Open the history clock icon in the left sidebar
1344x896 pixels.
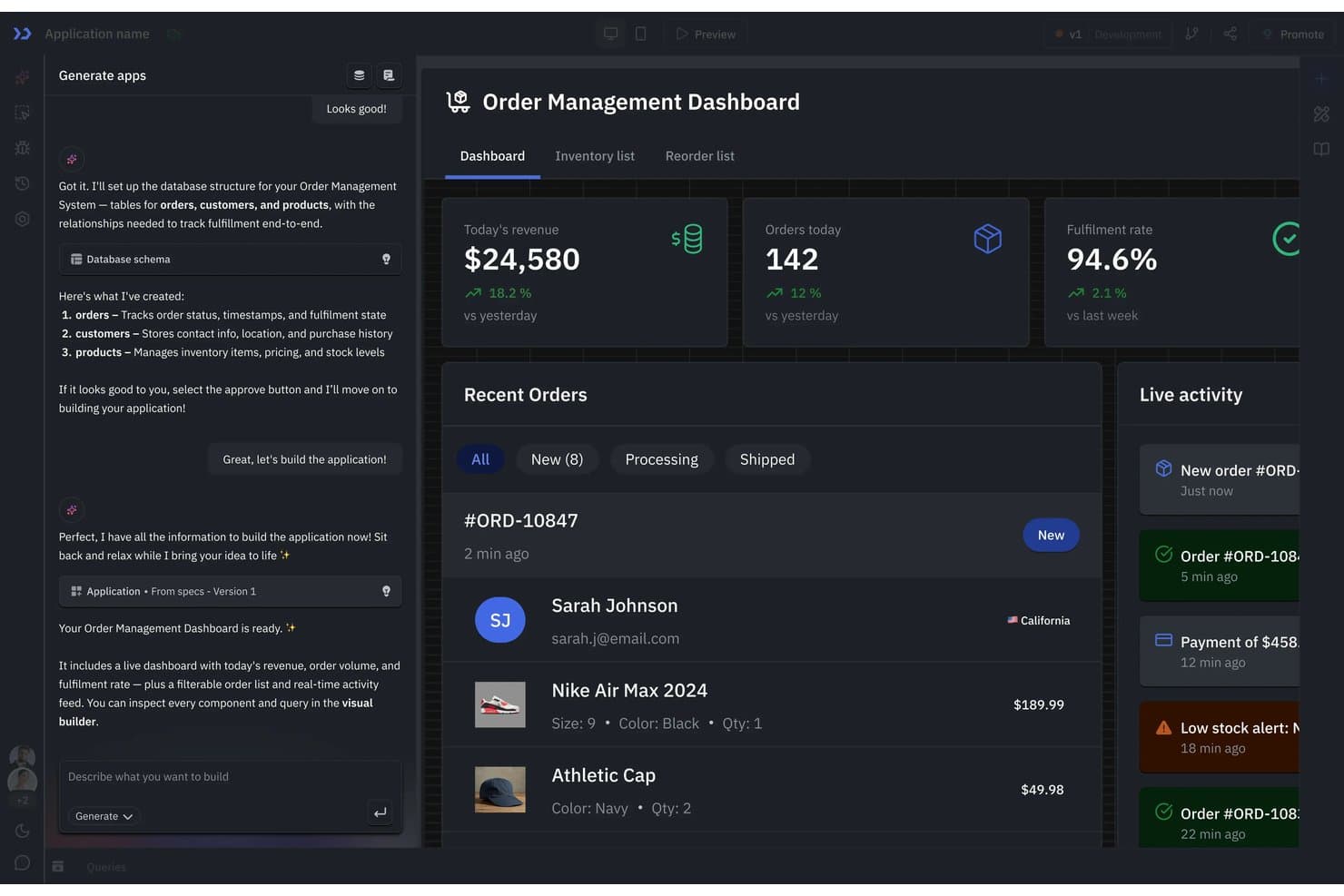tap(22, 183)
